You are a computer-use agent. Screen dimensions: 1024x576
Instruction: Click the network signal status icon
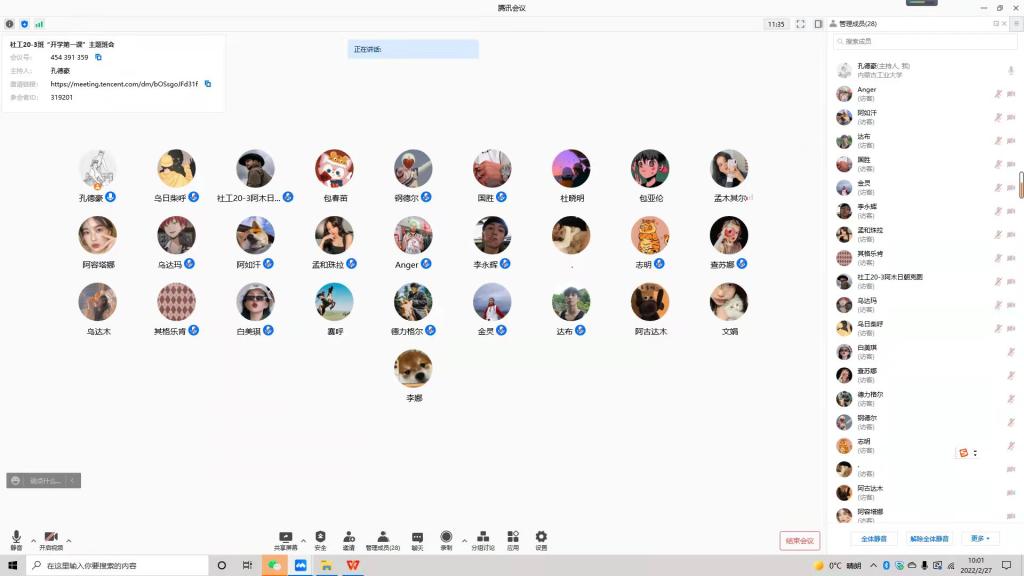pyautogui.click(x=39, y=24)
